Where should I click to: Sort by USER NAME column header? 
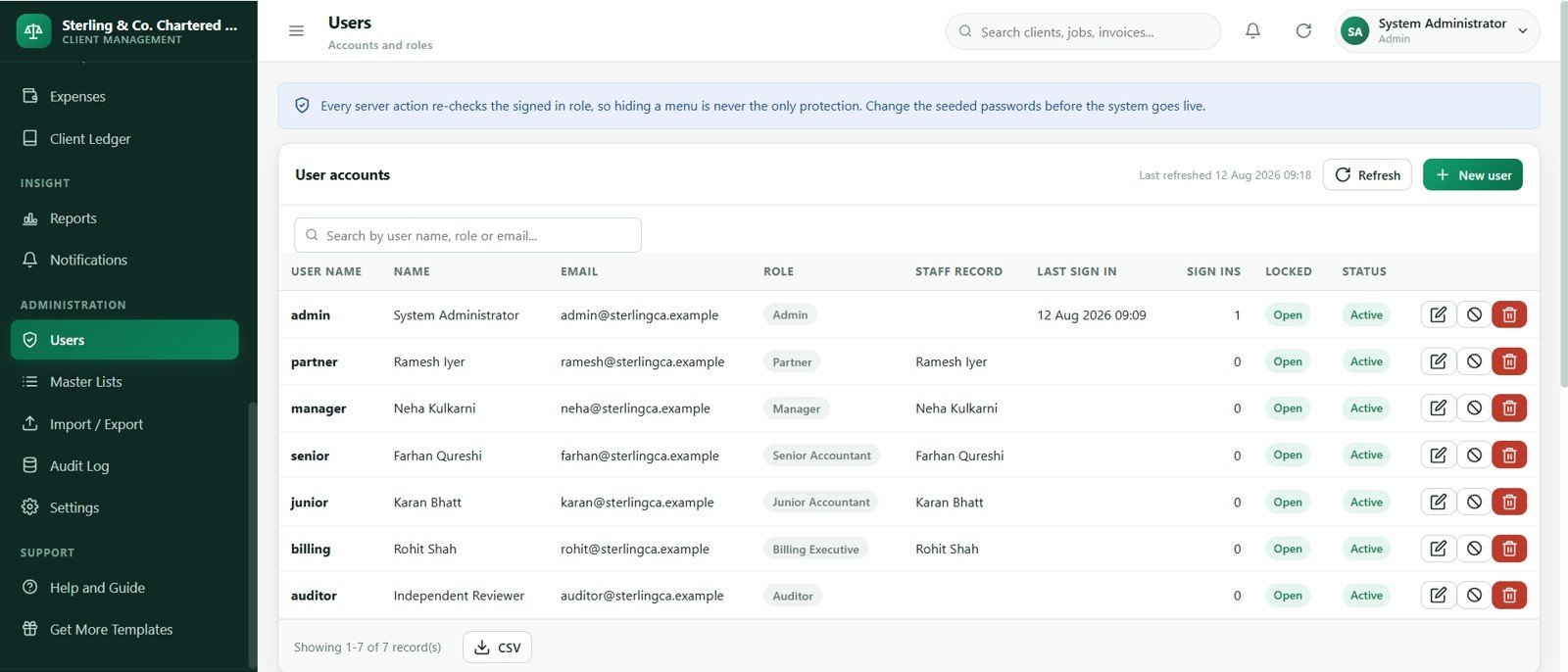pyautogui.click(x=326, y=271)
